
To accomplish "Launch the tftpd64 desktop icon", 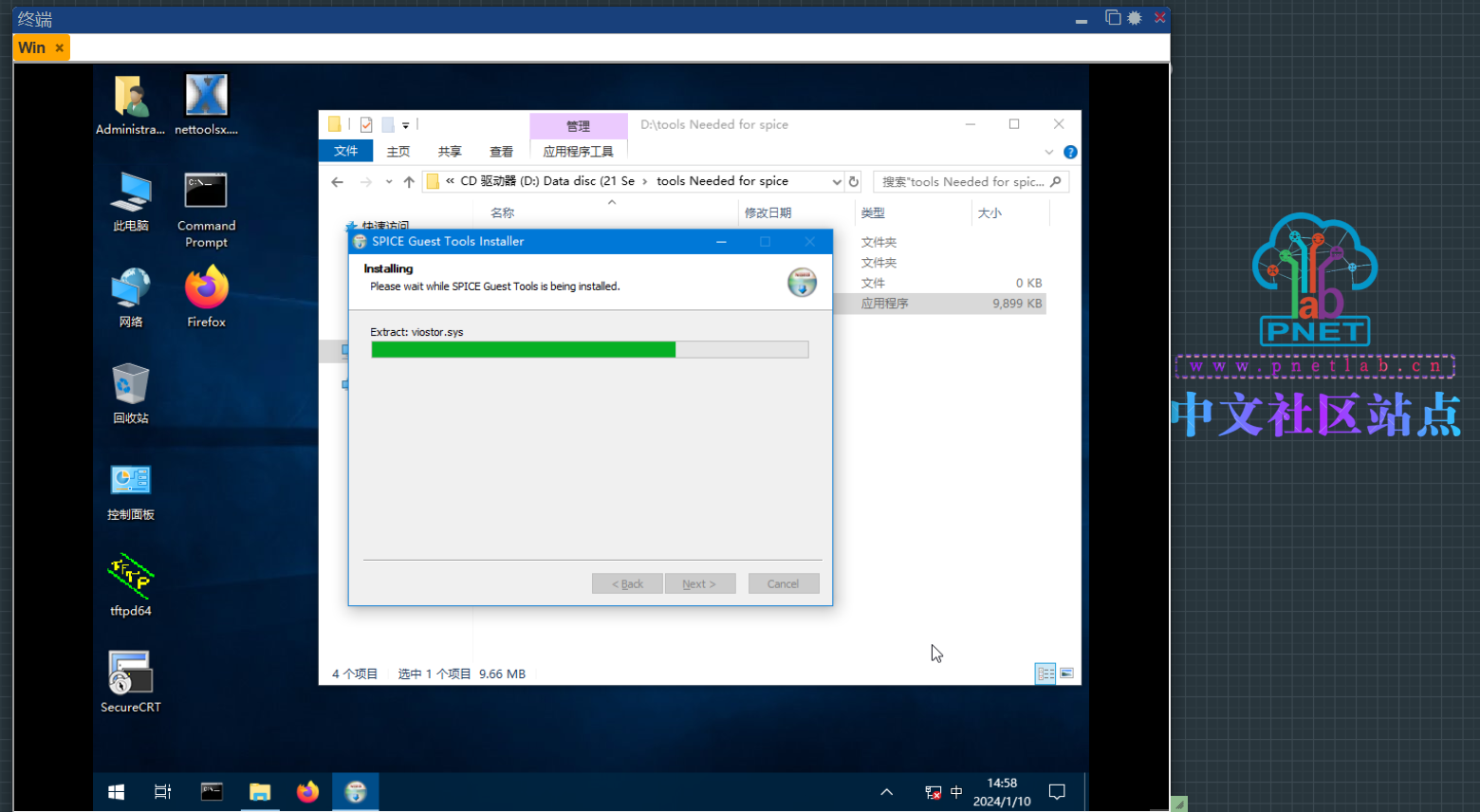I will (x=131, y=586).
